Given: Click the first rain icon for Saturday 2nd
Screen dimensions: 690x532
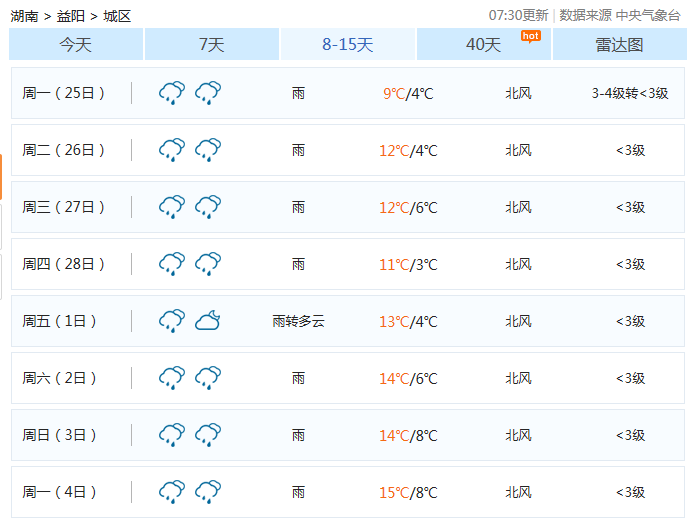Looking at the screenshot, I should [172, 378].
